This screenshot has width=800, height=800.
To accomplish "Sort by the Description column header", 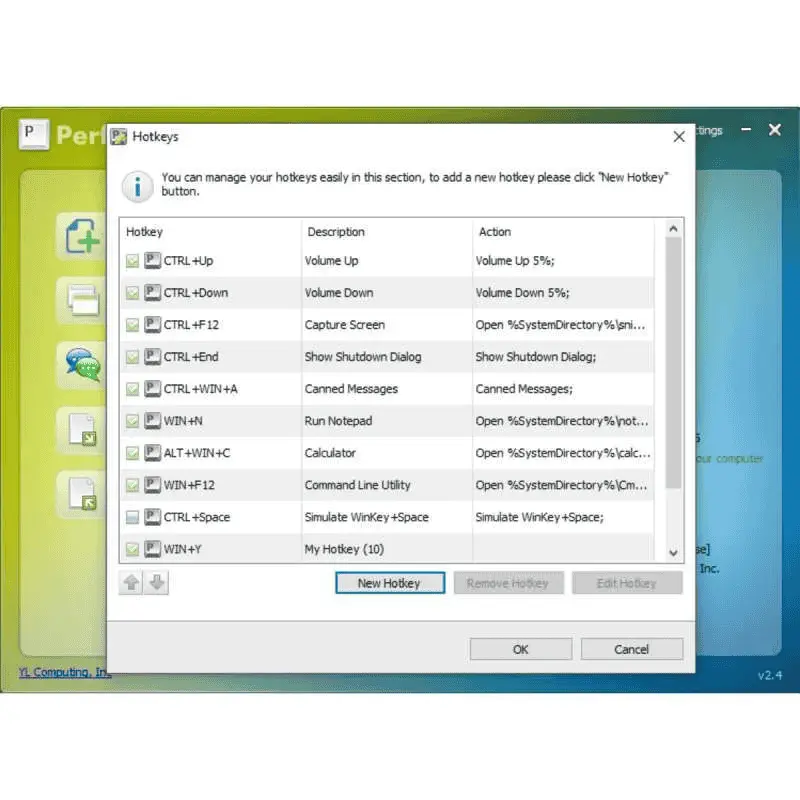I will click(387, 232).
